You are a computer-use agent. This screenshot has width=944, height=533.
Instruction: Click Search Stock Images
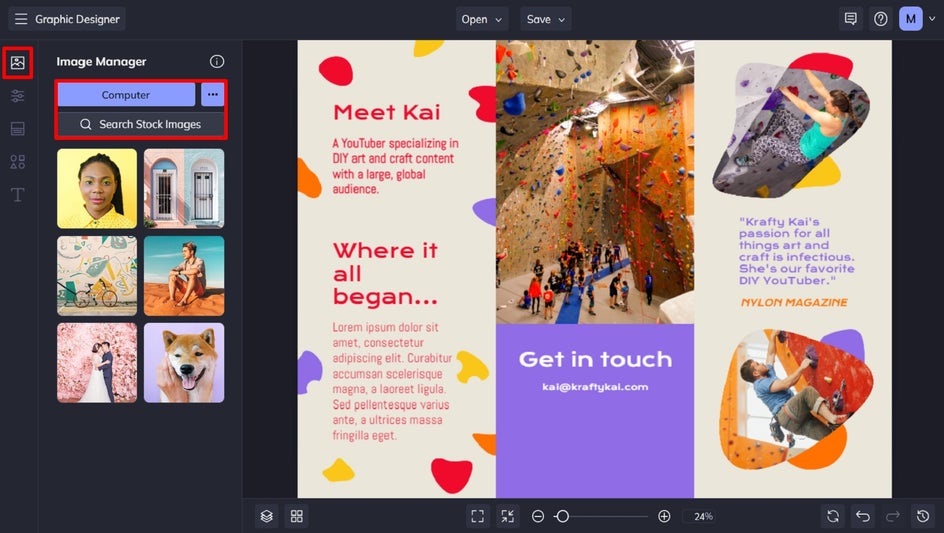coord(141,124)
